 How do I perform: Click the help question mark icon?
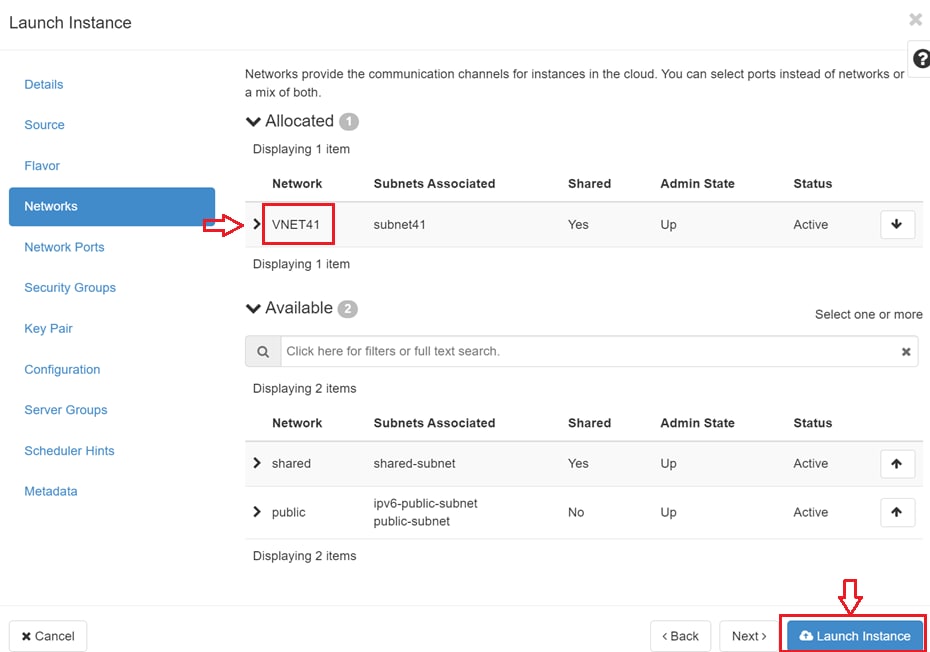921,59
